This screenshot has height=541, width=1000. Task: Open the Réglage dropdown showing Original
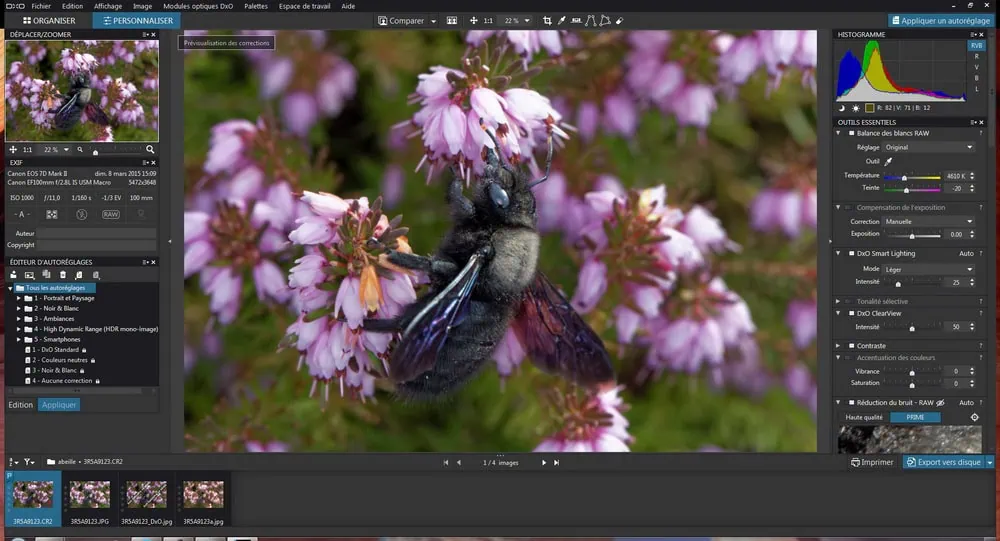(928, 147)
